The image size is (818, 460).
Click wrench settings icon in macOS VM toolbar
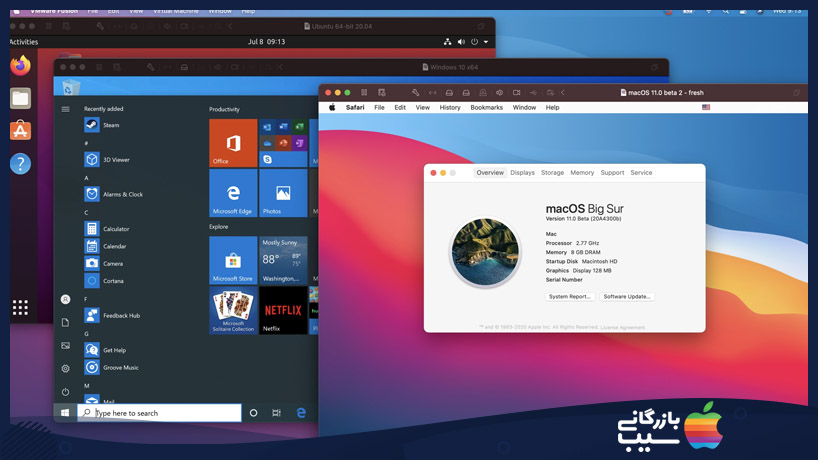coord(415,92)
